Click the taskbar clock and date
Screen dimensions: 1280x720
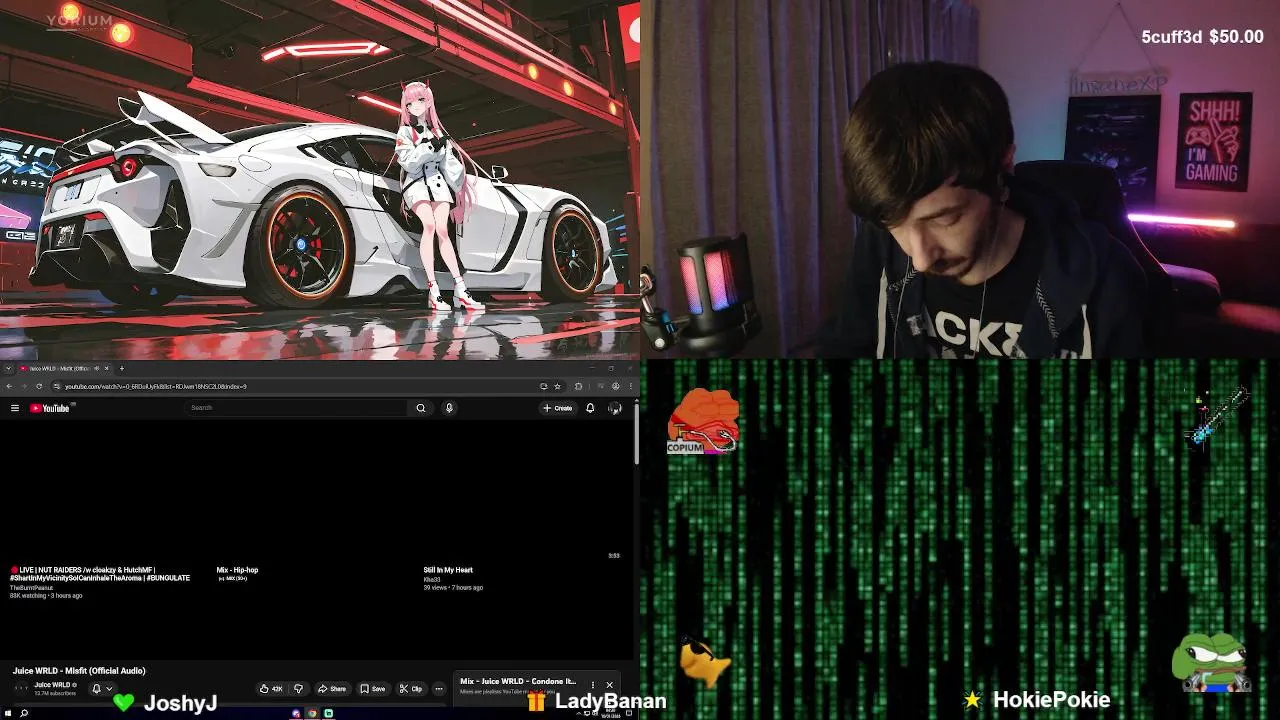pyautogui.click(x=610, y=713)
